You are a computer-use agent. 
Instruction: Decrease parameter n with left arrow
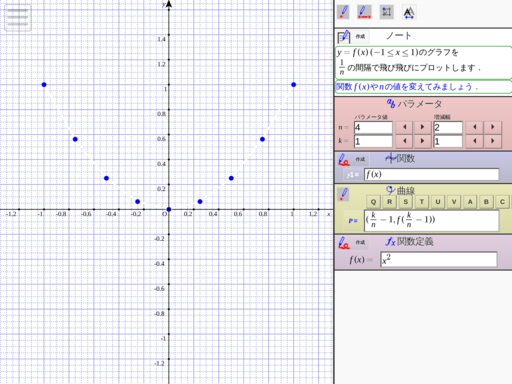[x=405, y=127]
